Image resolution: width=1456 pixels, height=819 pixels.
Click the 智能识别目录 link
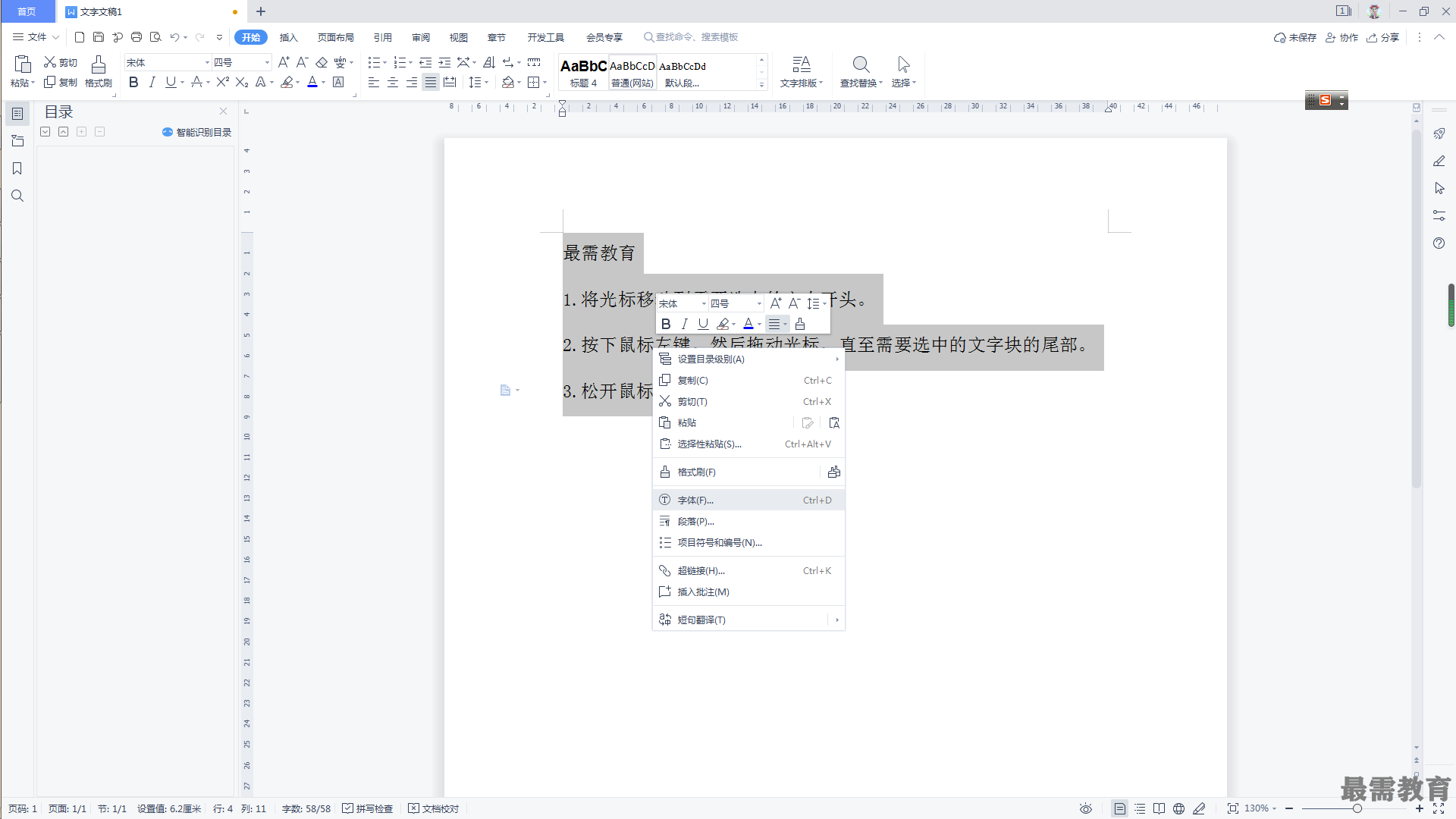(x=196, y=132)
